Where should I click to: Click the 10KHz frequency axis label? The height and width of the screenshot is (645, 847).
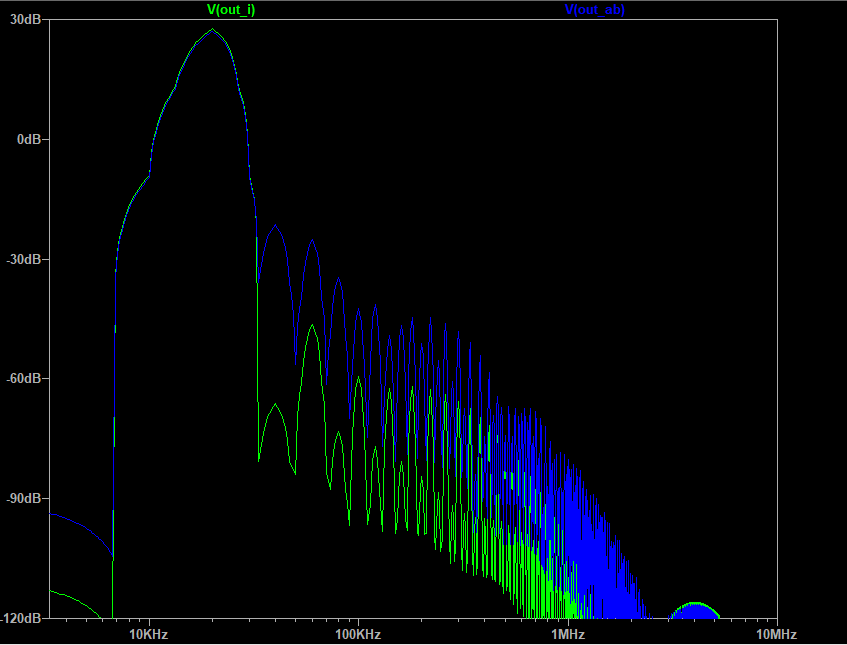[x=149, y=634]
